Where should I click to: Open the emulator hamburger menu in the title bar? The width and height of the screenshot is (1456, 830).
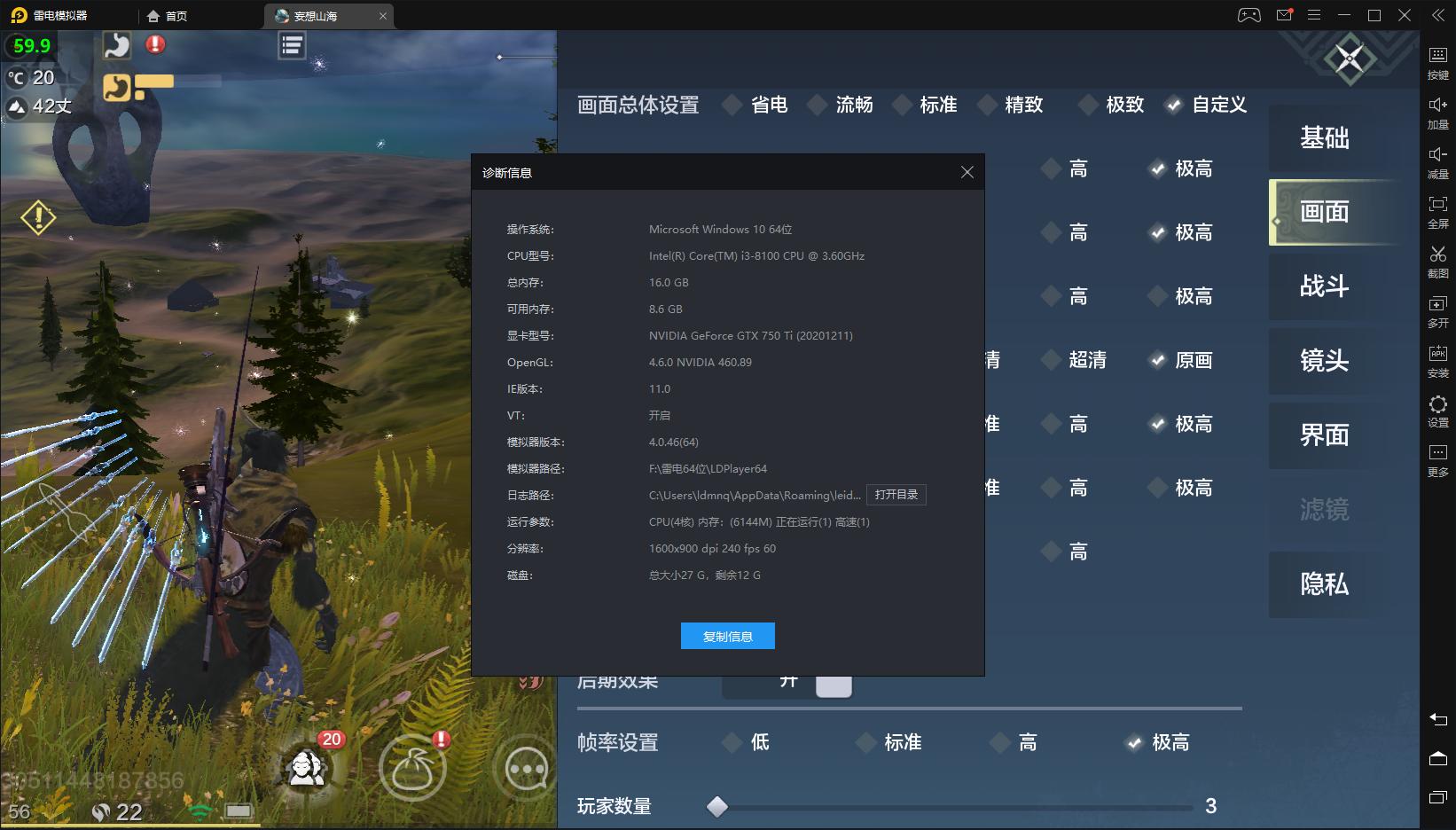point(1314,15)
